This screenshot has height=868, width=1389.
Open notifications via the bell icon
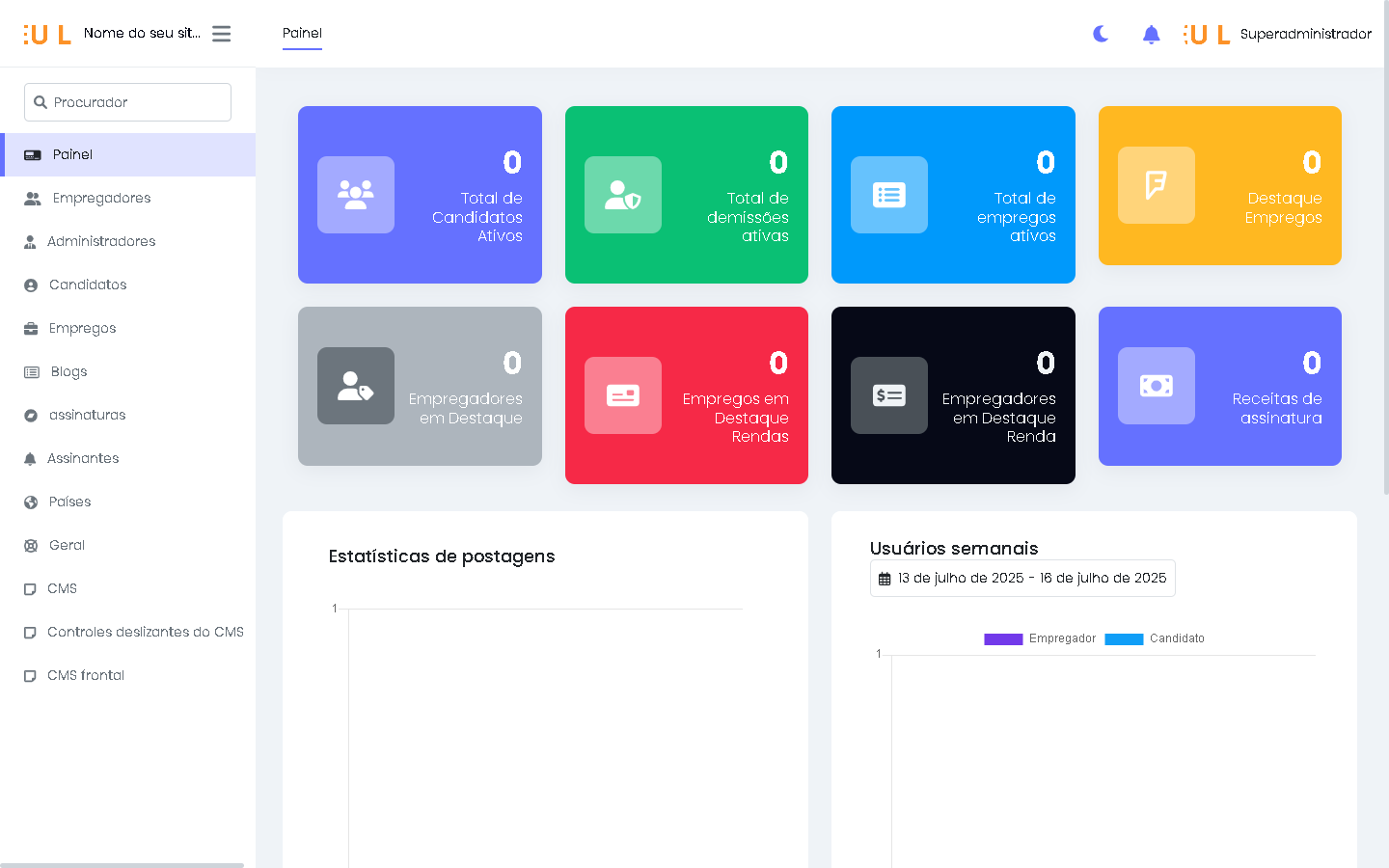tap(1151, 35)
